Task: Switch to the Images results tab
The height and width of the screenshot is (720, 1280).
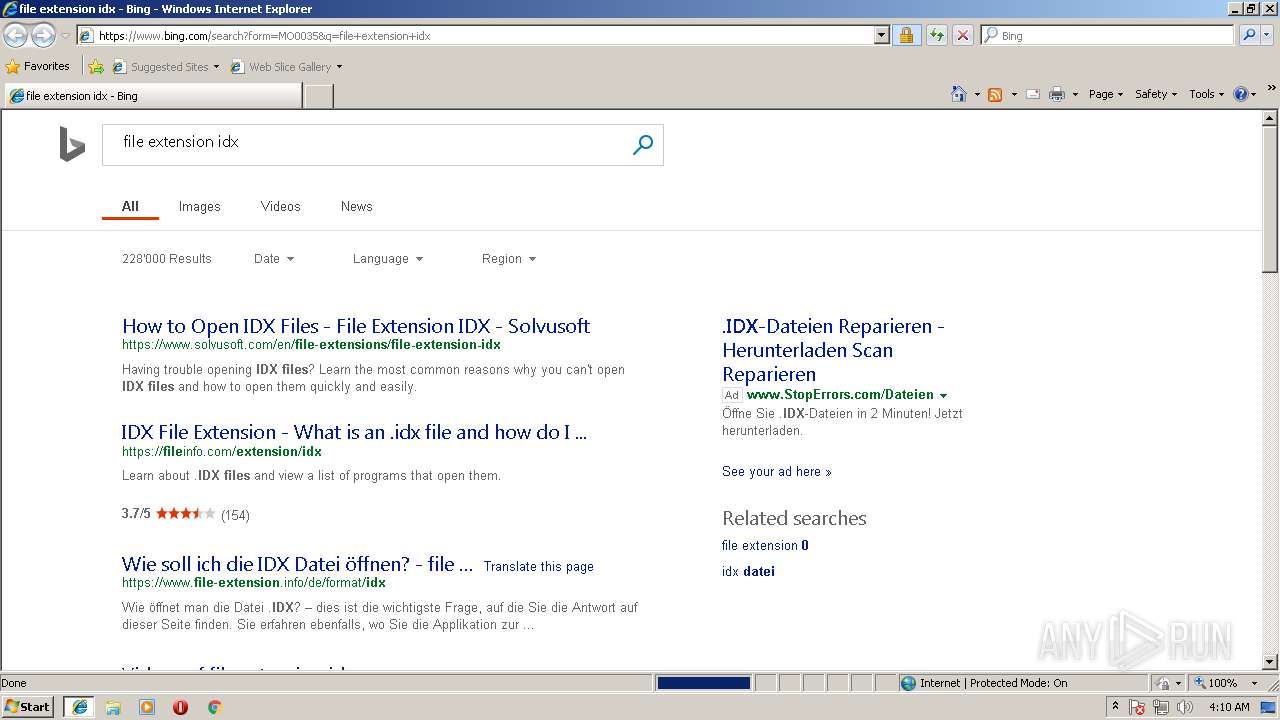Action: [199, 206]
